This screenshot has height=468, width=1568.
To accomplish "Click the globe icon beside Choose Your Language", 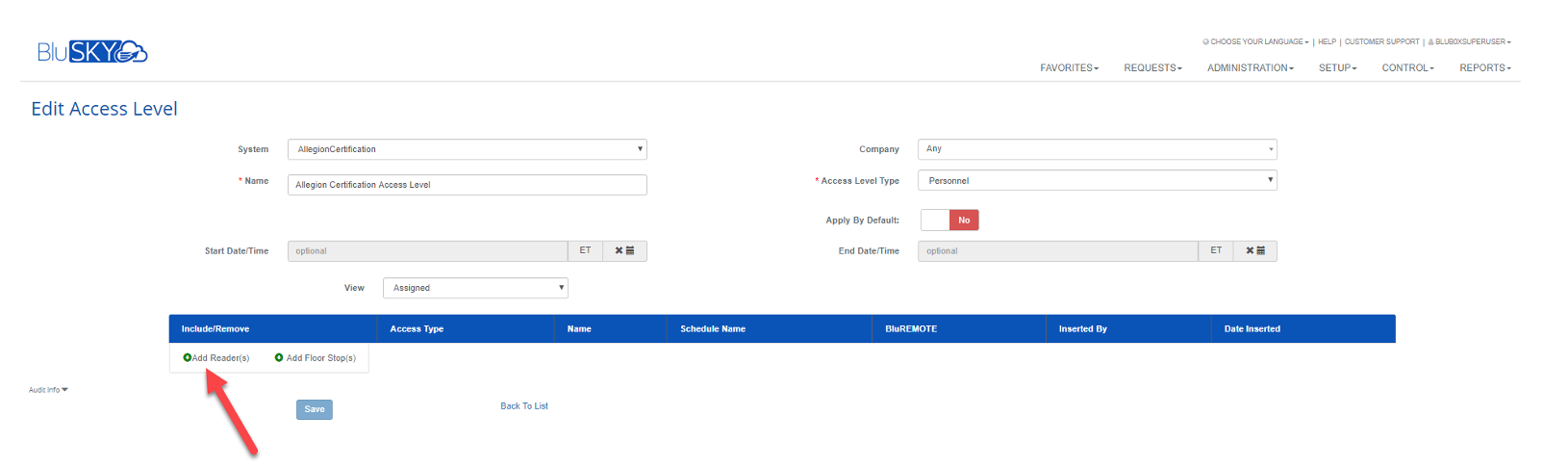I will click(x=1205, y=41).
